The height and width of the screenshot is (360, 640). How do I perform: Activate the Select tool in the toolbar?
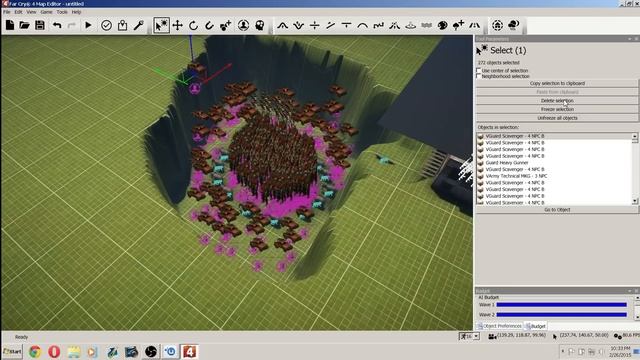click(x=161, y=25)
